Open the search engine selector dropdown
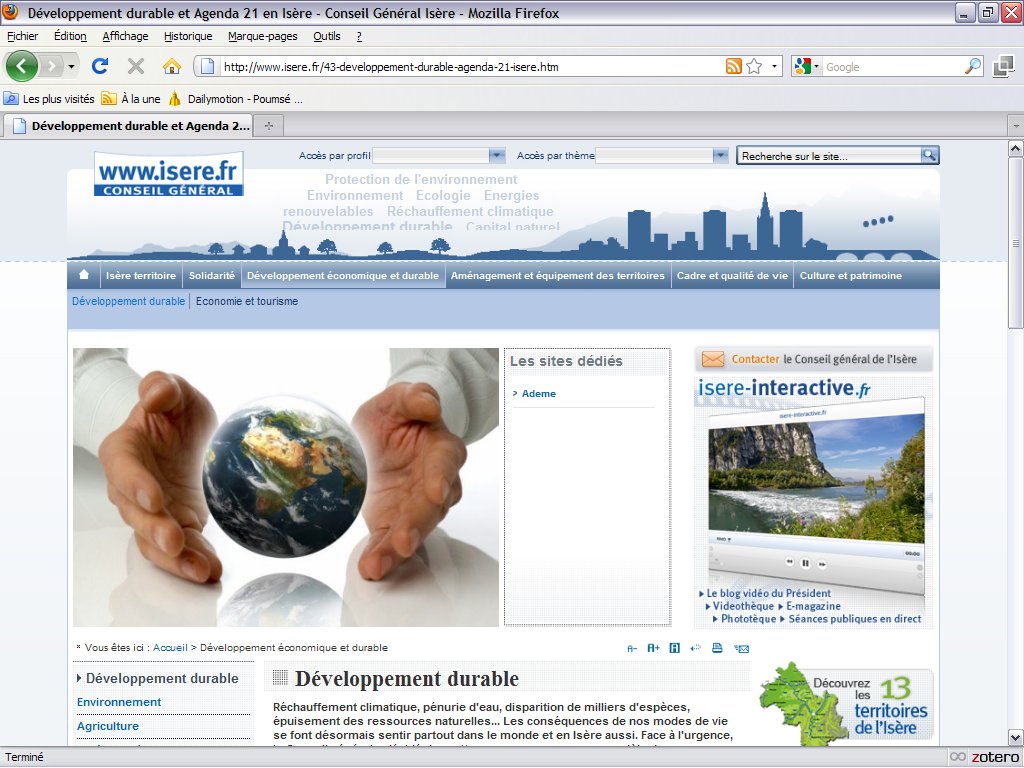The image size is (1024, 768). pos(806,67)
